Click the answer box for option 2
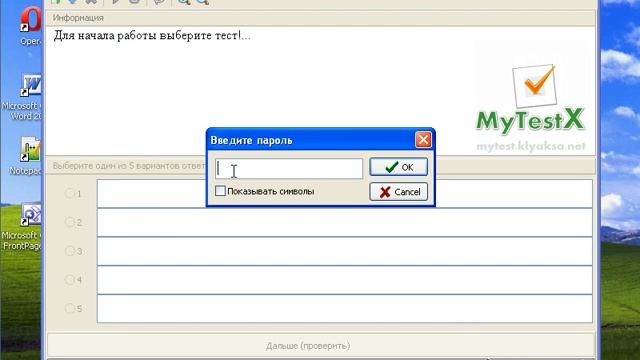 pyautogui.click(x=344, y=222)
